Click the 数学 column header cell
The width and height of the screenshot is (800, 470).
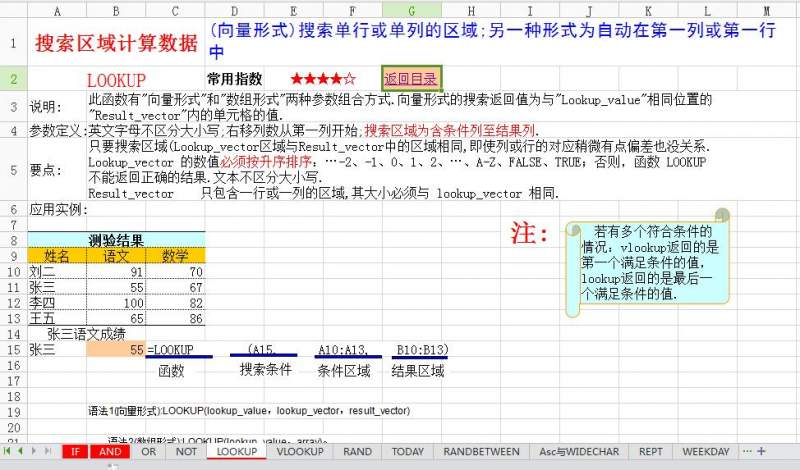pos(175,256)
